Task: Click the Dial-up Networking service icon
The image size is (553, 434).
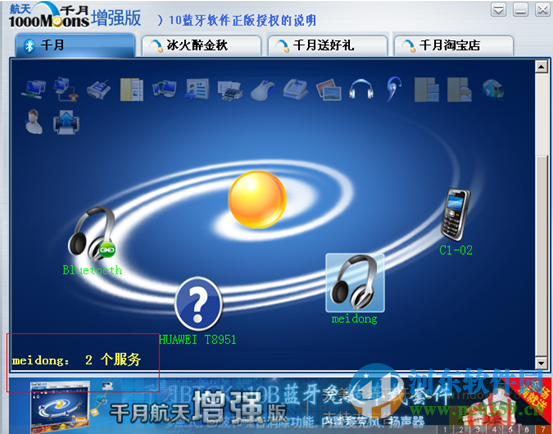Action: pos(66,89)
